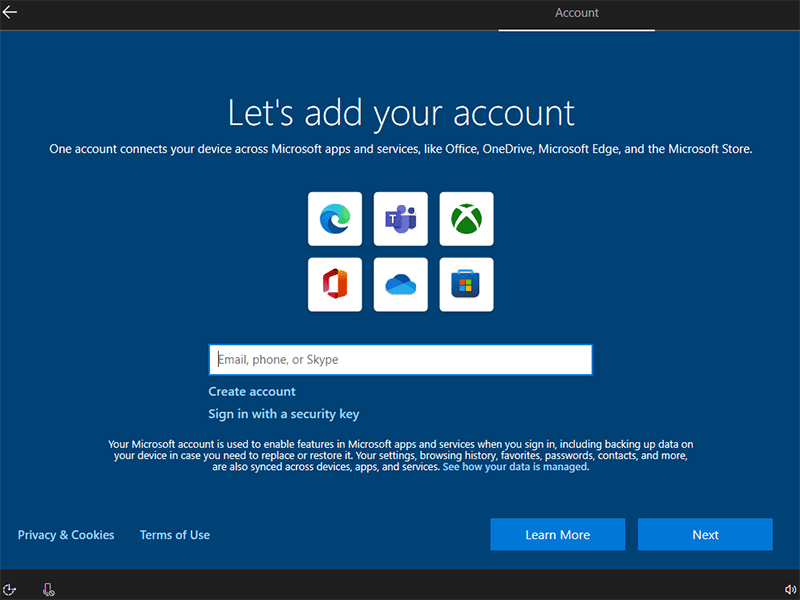Select the Account tab at the top

576,13
